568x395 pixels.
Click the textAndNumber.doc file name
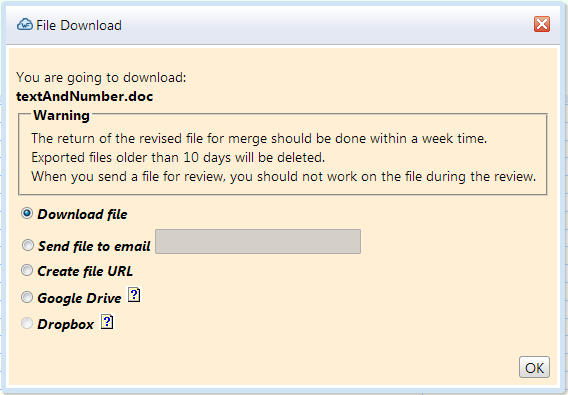coord(85,96)
